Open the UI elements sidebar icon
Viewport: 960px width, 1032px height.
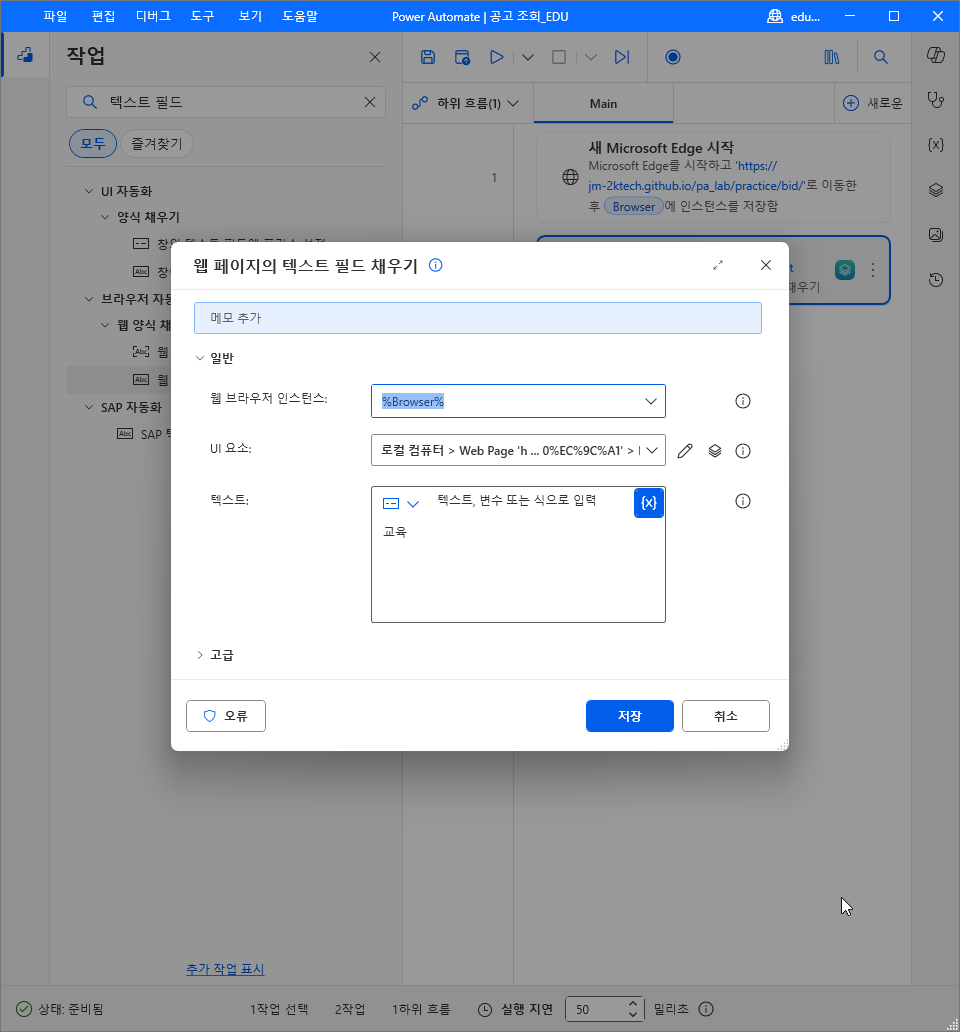(936, 190)
